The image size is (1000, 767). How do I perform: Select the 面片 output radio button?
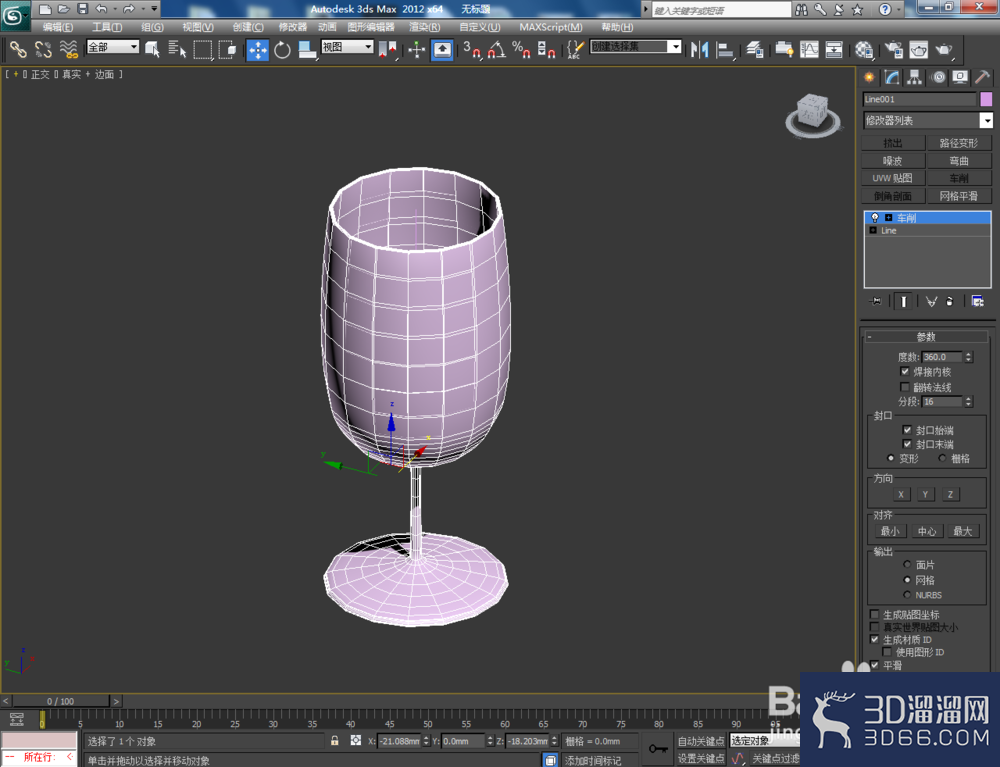click(x=907, y=564)
